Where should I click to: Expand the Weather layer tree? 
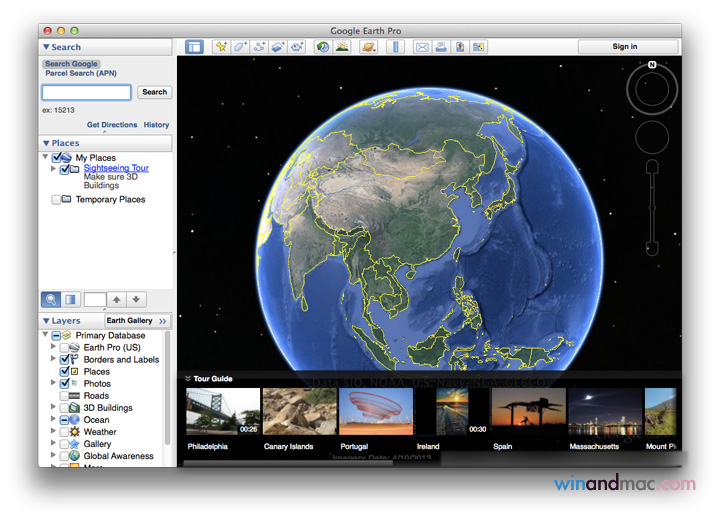(x=53, y=432)
